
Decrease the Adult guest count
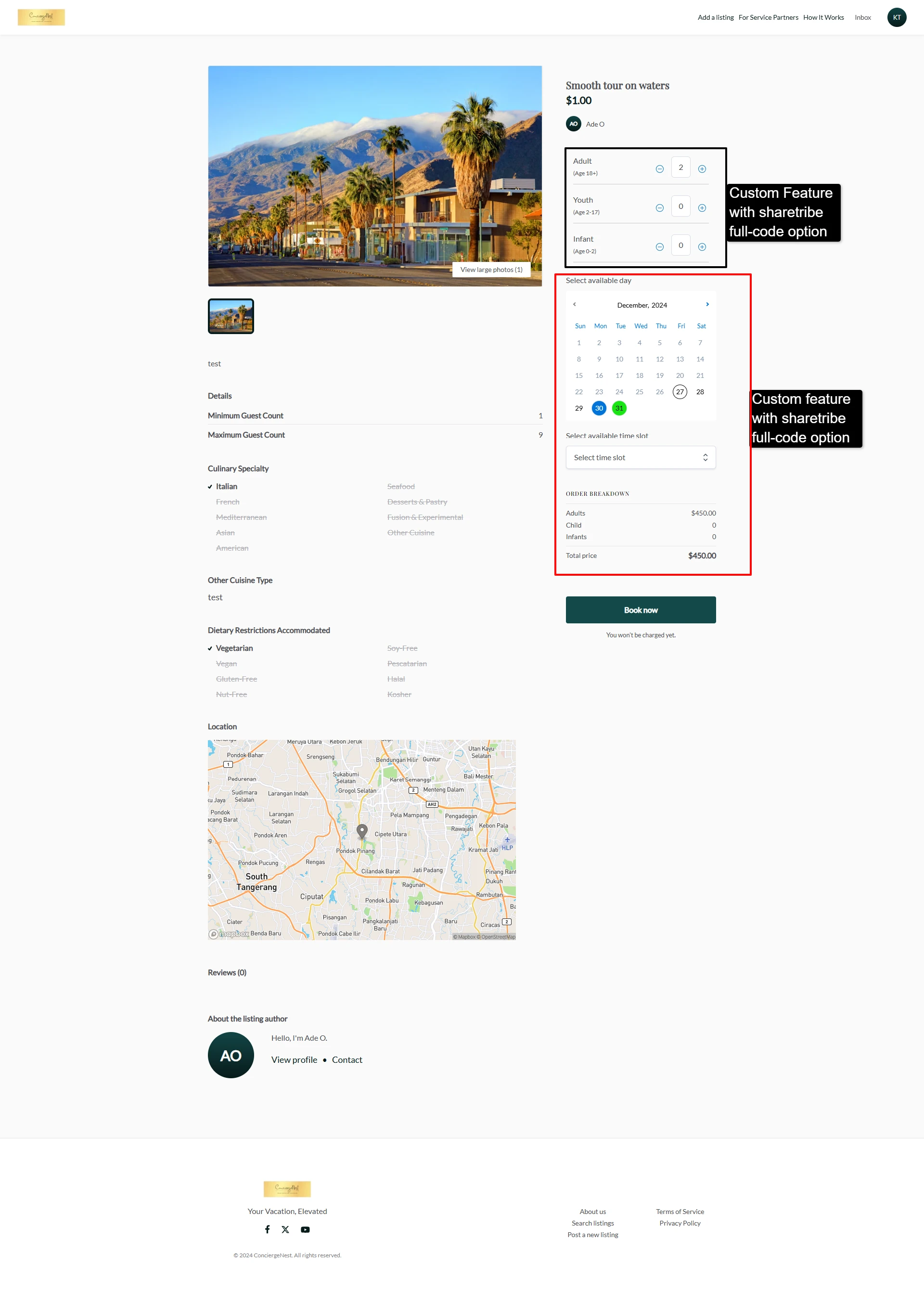pos(659,169)
